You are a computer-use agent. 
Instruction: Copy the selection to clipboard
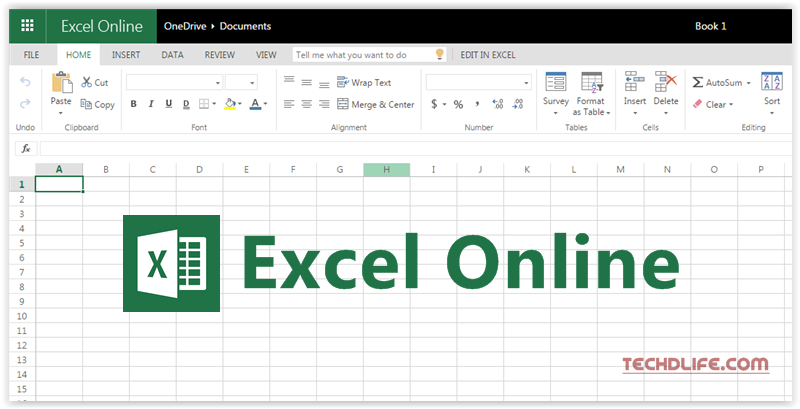point(97,105)
